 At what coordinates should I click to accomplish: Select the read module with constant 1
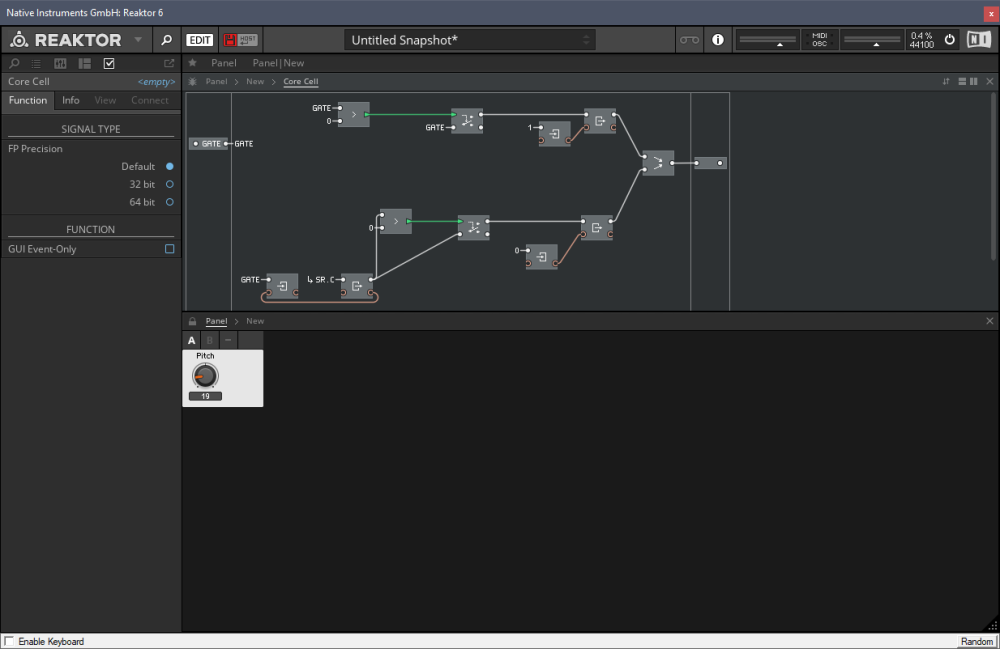click(x=554, y=134)
